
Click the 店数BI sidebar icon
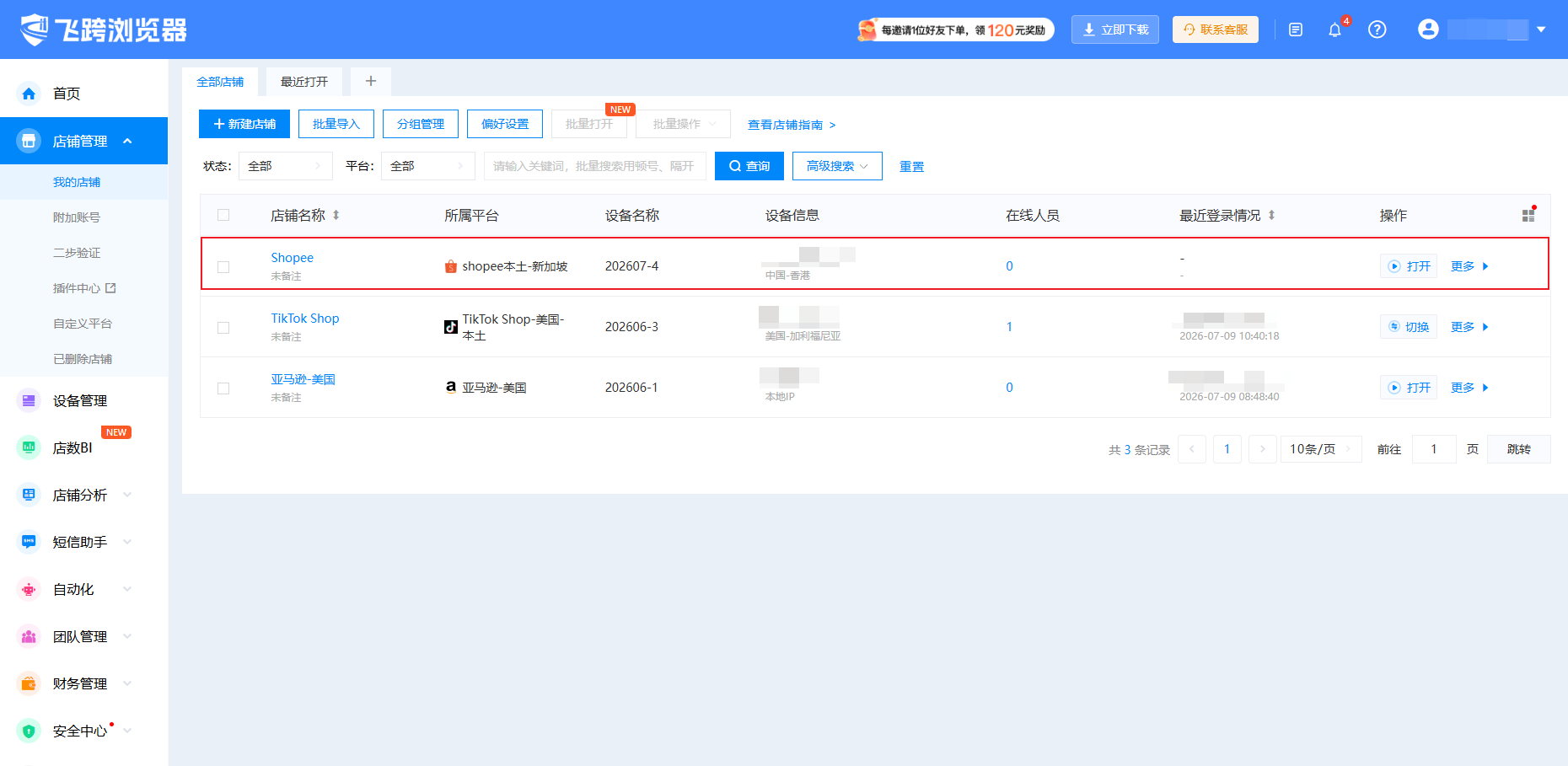pos(29,447)
